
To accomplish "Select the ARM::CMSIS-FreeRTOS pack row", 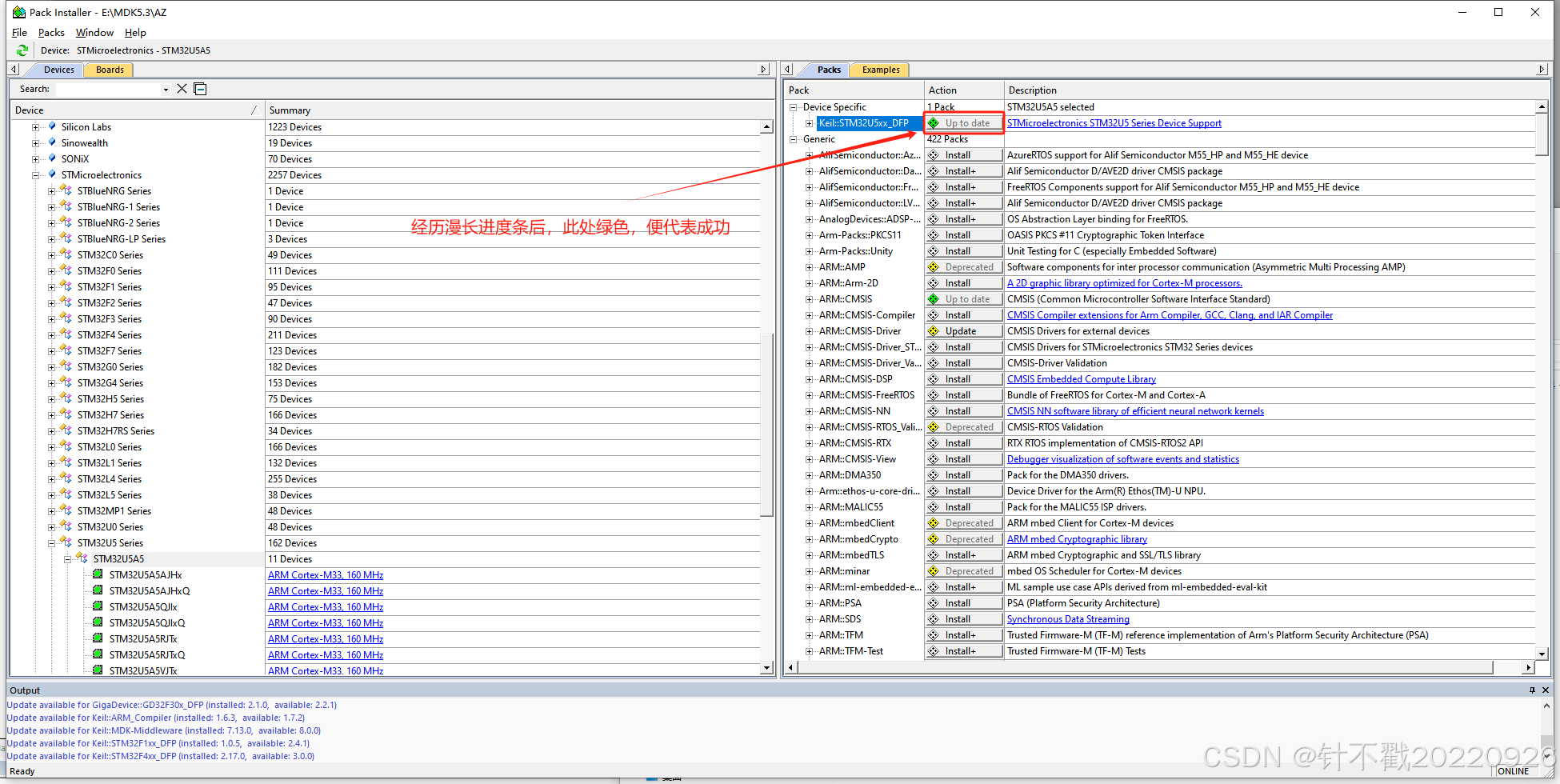I will click(x=866, y=395).
